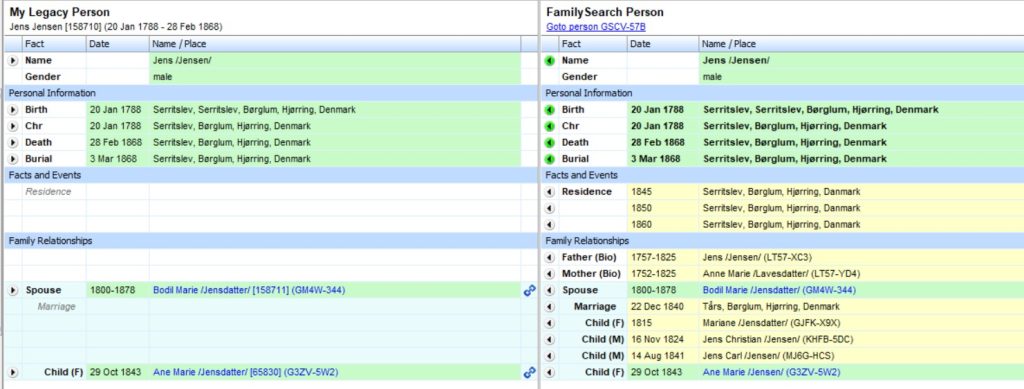
Task: Click the green arrow beside FamilySearch Burial
Action: click(x=549, y=159)
